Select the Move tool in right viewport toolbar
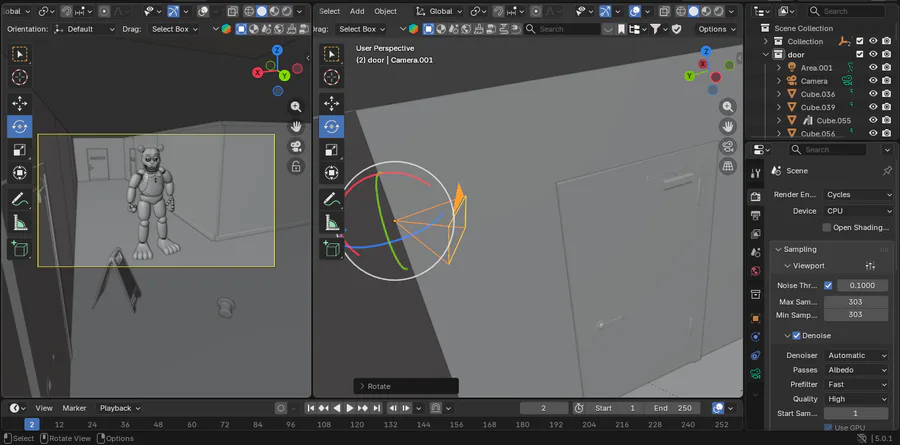Viewport: 900px width, 445px height. click(x=331, y=103)
